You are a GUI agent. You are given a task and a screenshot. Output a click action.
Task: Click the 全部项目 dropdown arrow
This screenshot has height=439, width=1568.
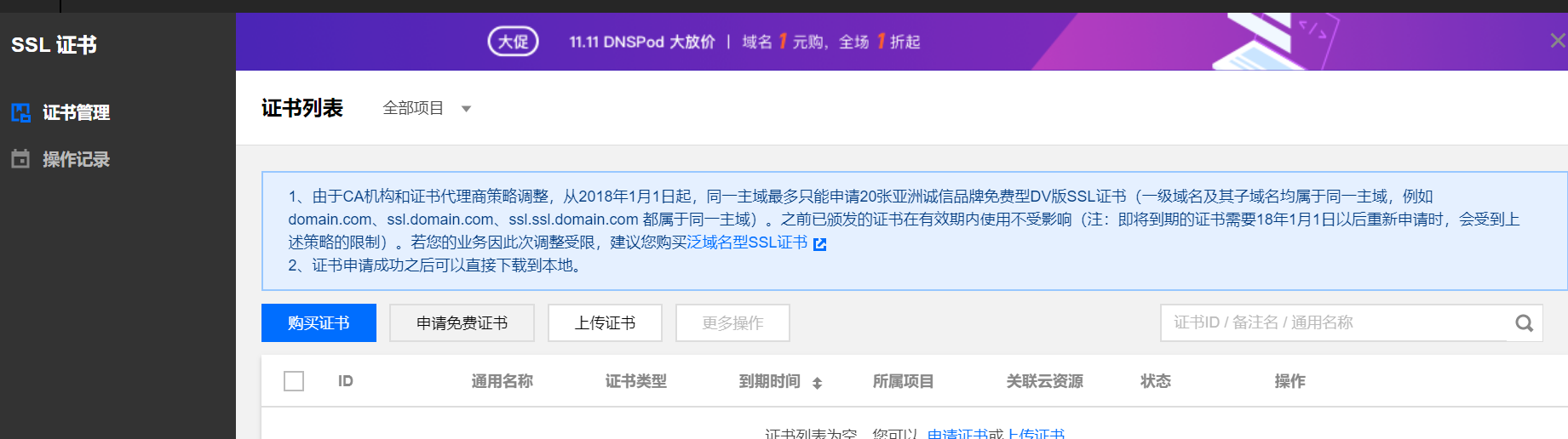[466, 109]
